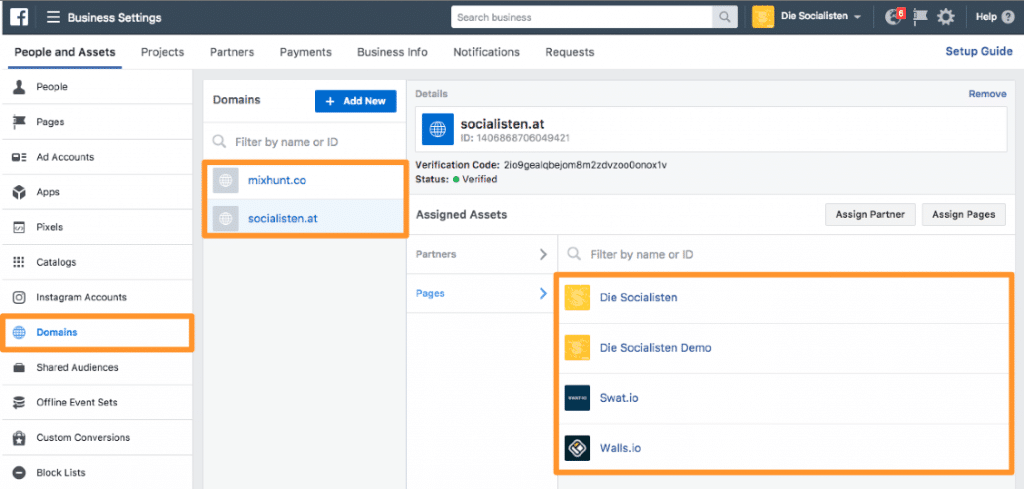Click the Help question mark icon
1024x489 pixels.
[1008, 17]
